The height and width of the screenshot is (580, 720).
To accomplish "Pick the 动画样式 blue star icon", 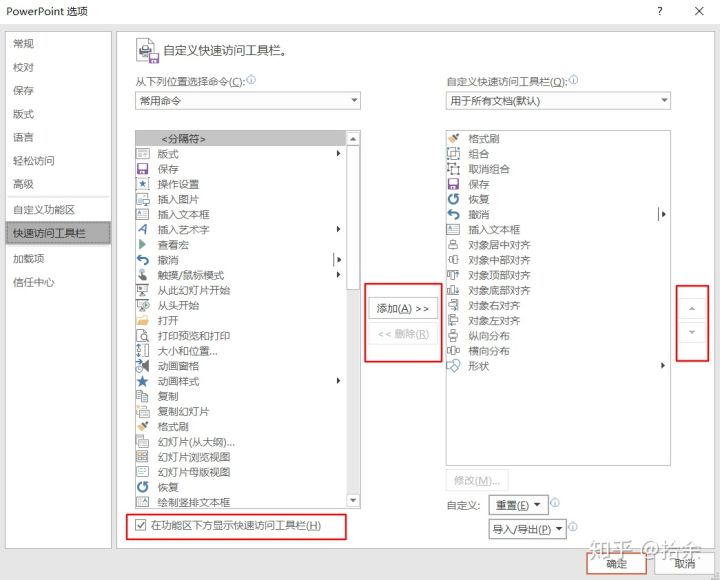I will pyautogui.click(x=143, y=381).
